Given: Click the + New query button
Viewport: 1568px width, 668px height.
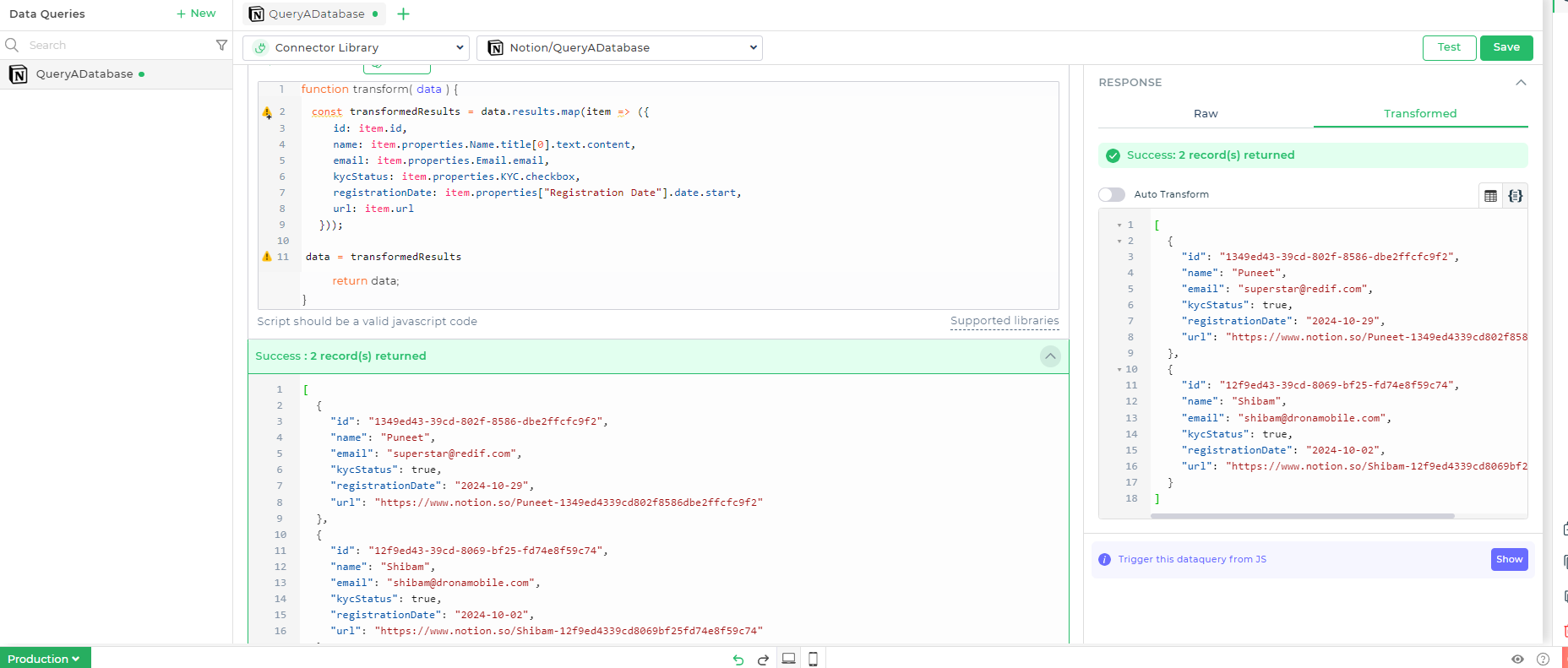Looking at the screenshot, I should pos(196,14).
